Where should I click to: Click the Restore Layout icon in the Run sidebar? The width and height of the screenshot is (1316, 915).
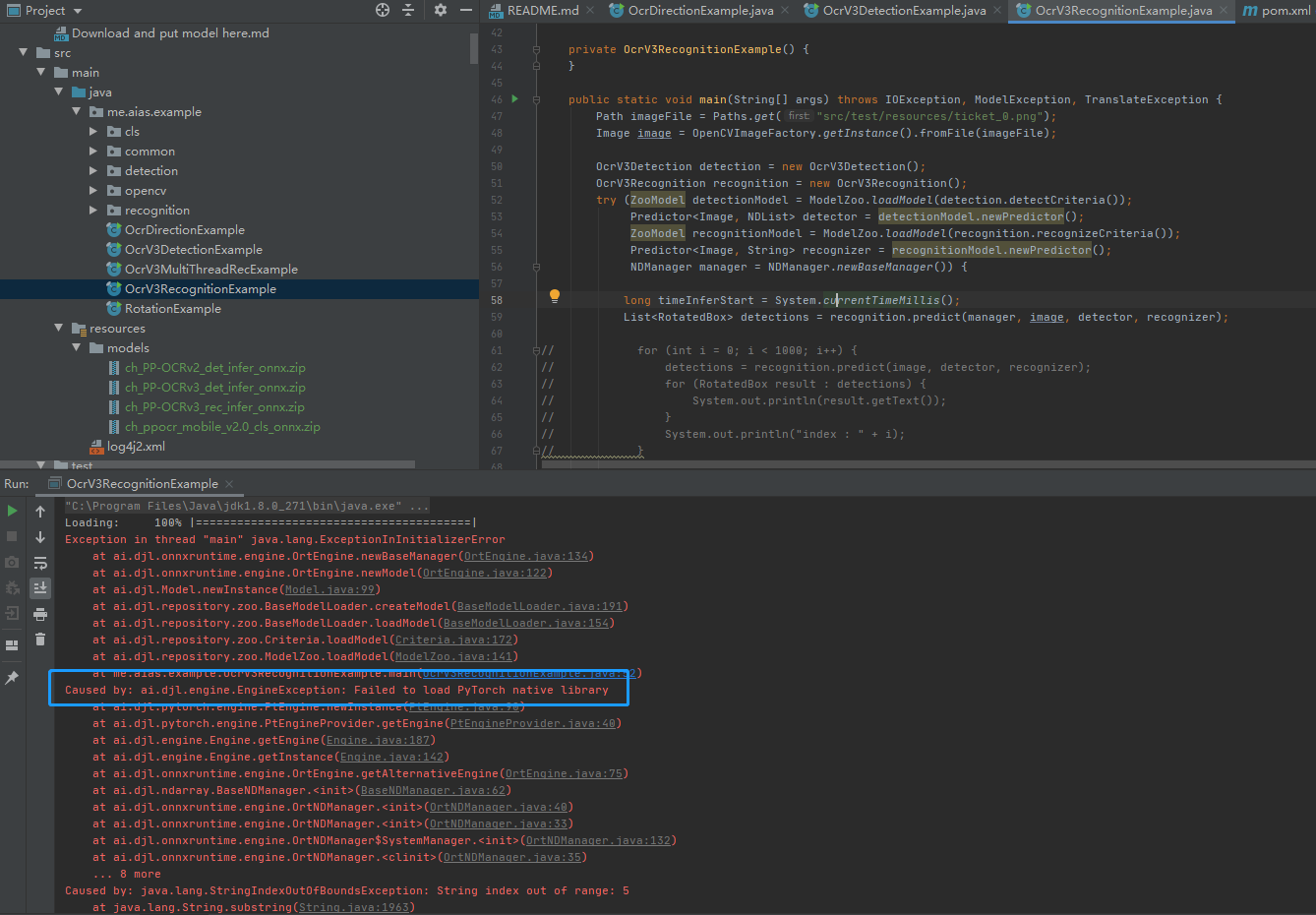pyautogui.click(x=12, y=645)
